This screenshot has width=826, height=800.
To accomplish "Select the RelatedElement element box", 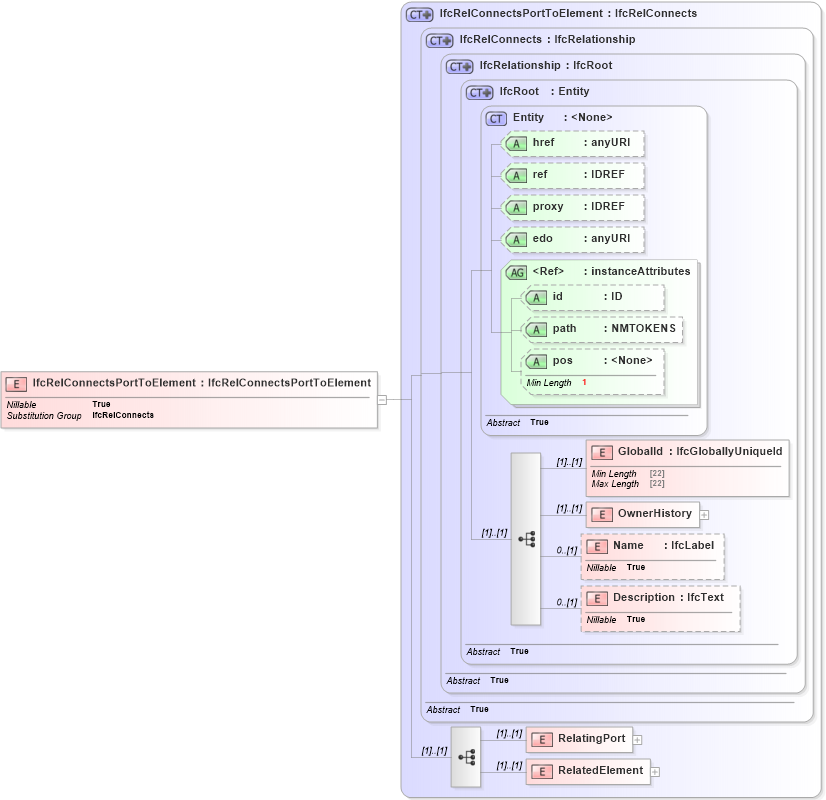I will point(590,771).
